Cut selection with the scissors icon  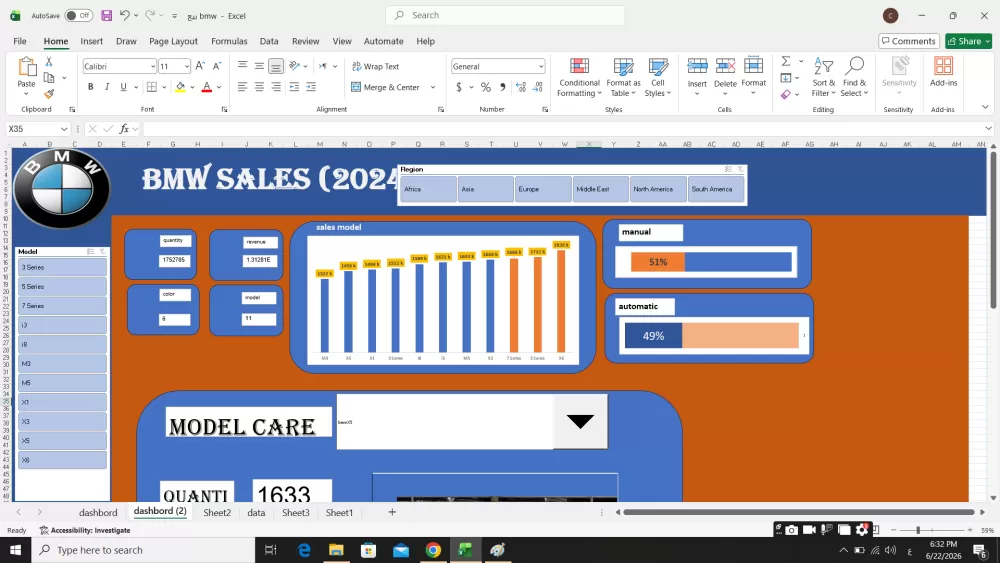pos(48,62)
